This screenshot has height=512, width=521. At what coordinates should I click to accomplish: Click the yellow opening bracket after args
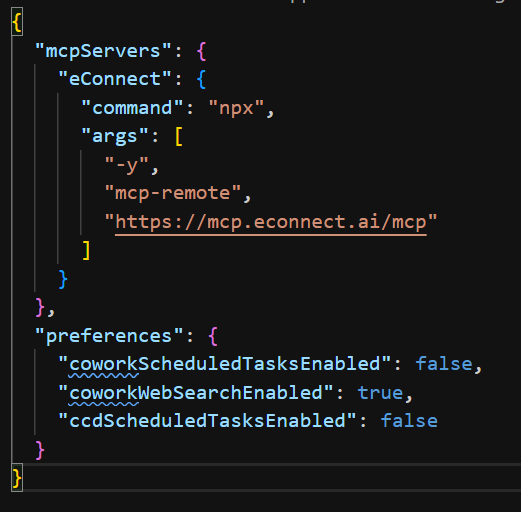[179, 136]
